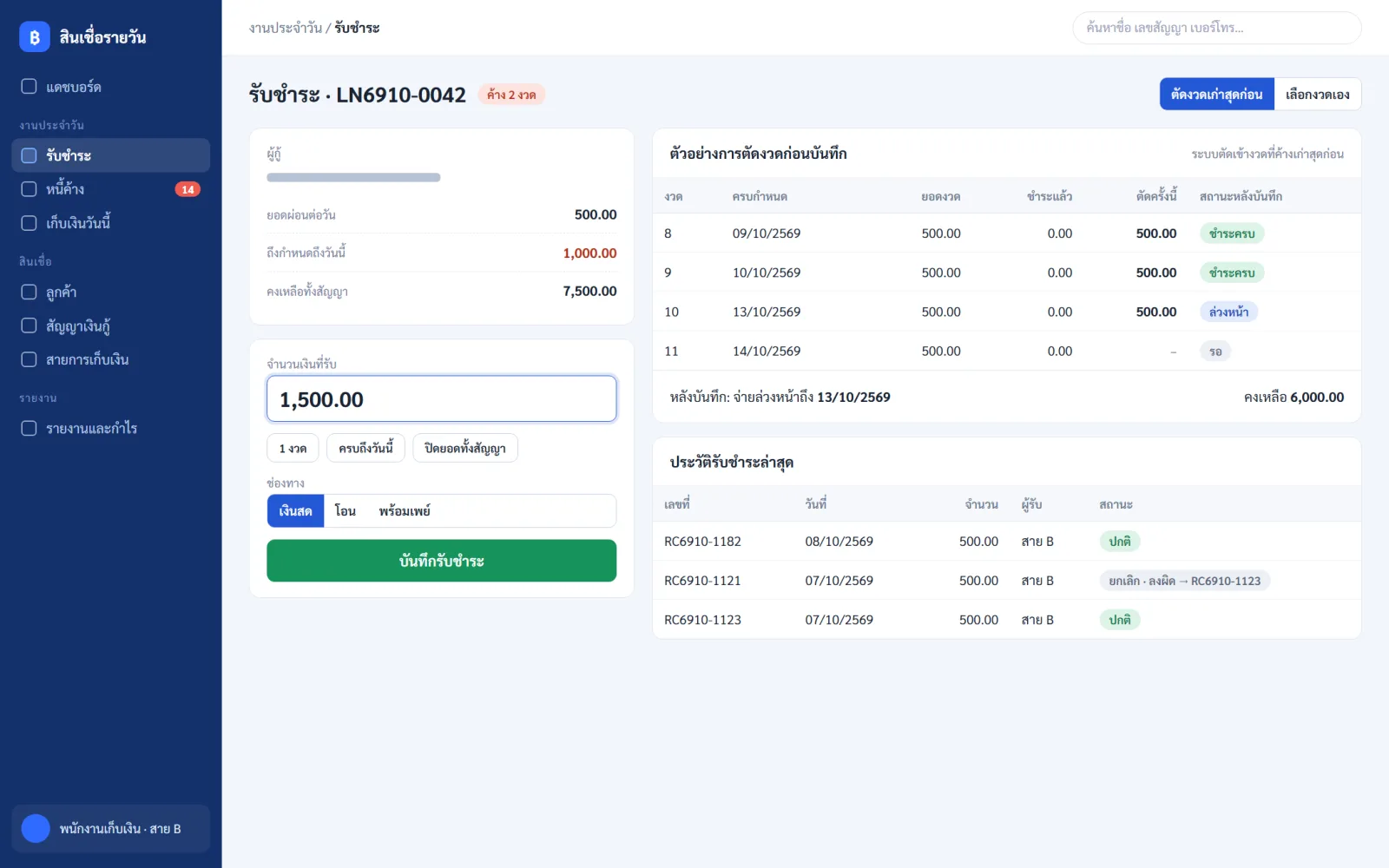Click พนักงานเก็บเงิน · สาย B user label
The width and height of the screenshot is (1389, 868).
(120, 829)
